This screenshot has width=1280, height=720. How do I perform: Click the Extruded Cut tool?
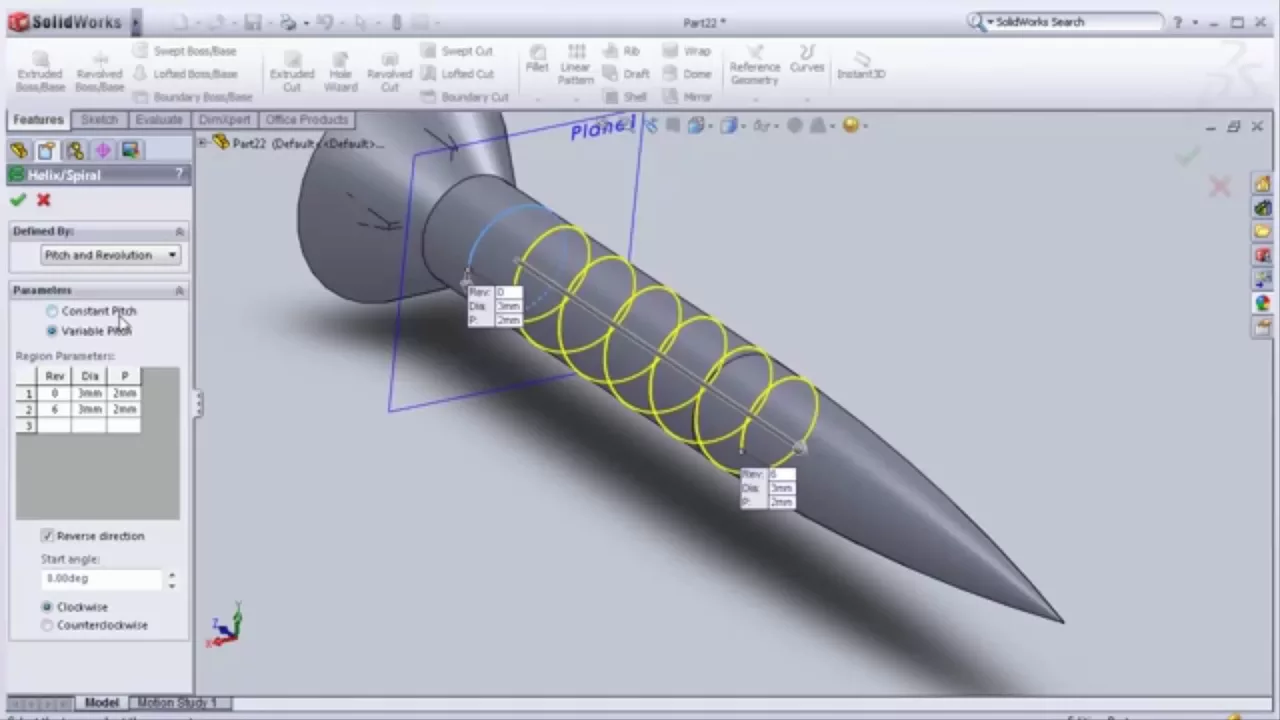pyautogui.click(x=291, y=72)
